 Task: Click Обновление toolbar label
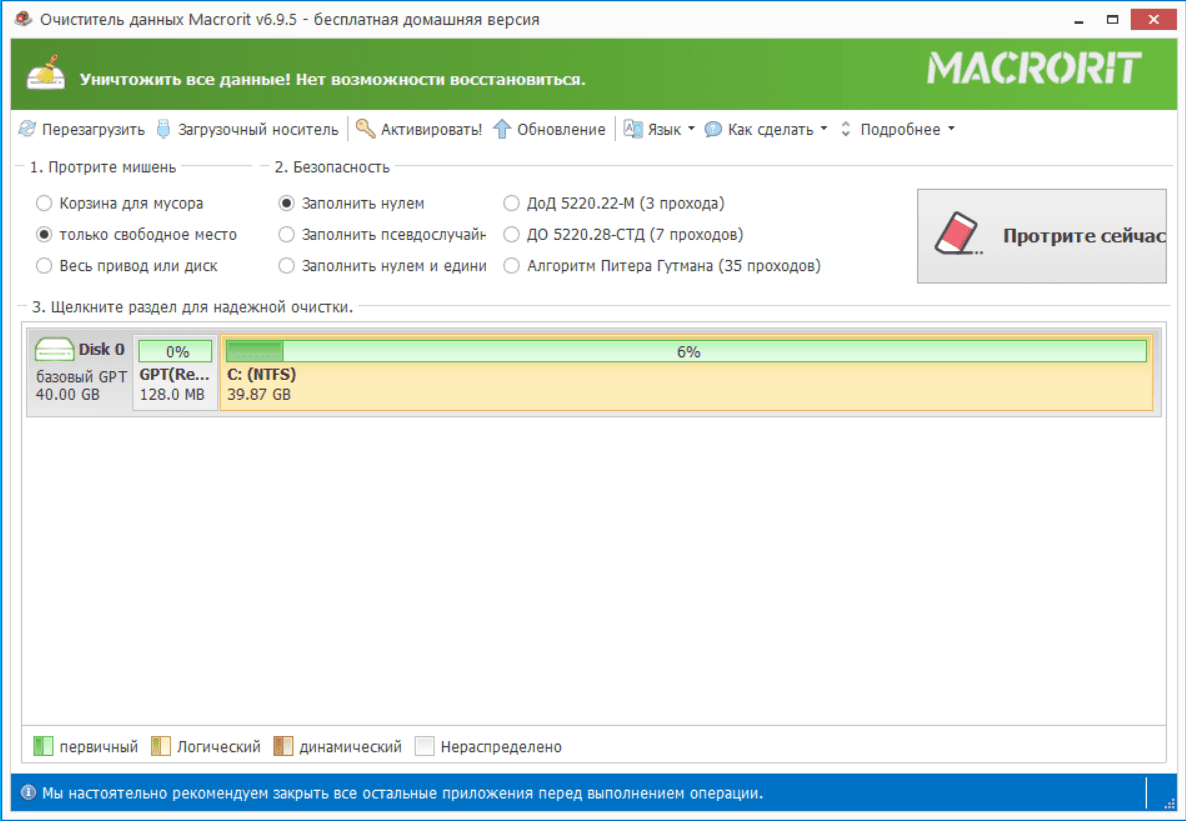tap(561, 130)
